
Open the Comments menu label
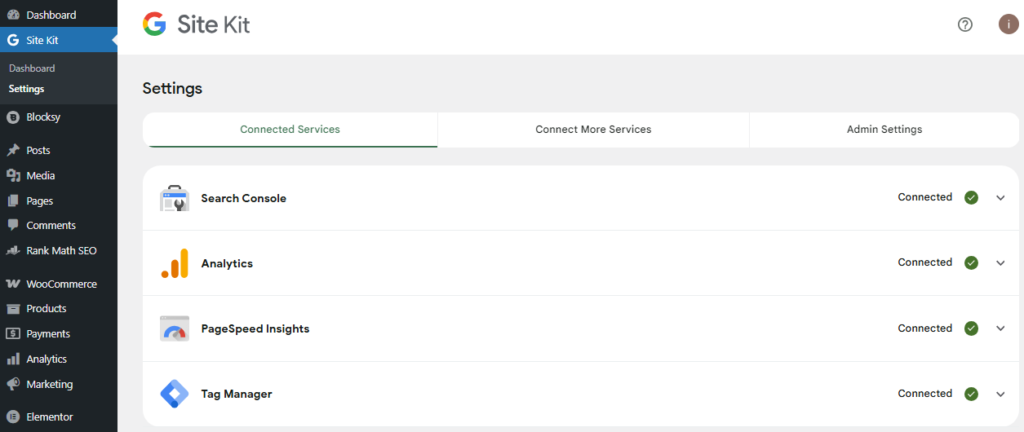click(51, 225)
